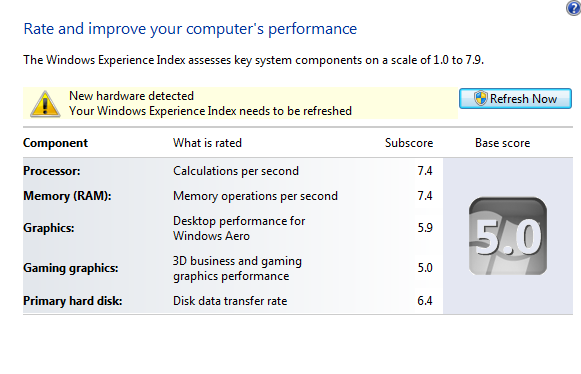Select the Memory (RAM) component label
Viewport: 581px width, 374px height.
tap(67, 196)
